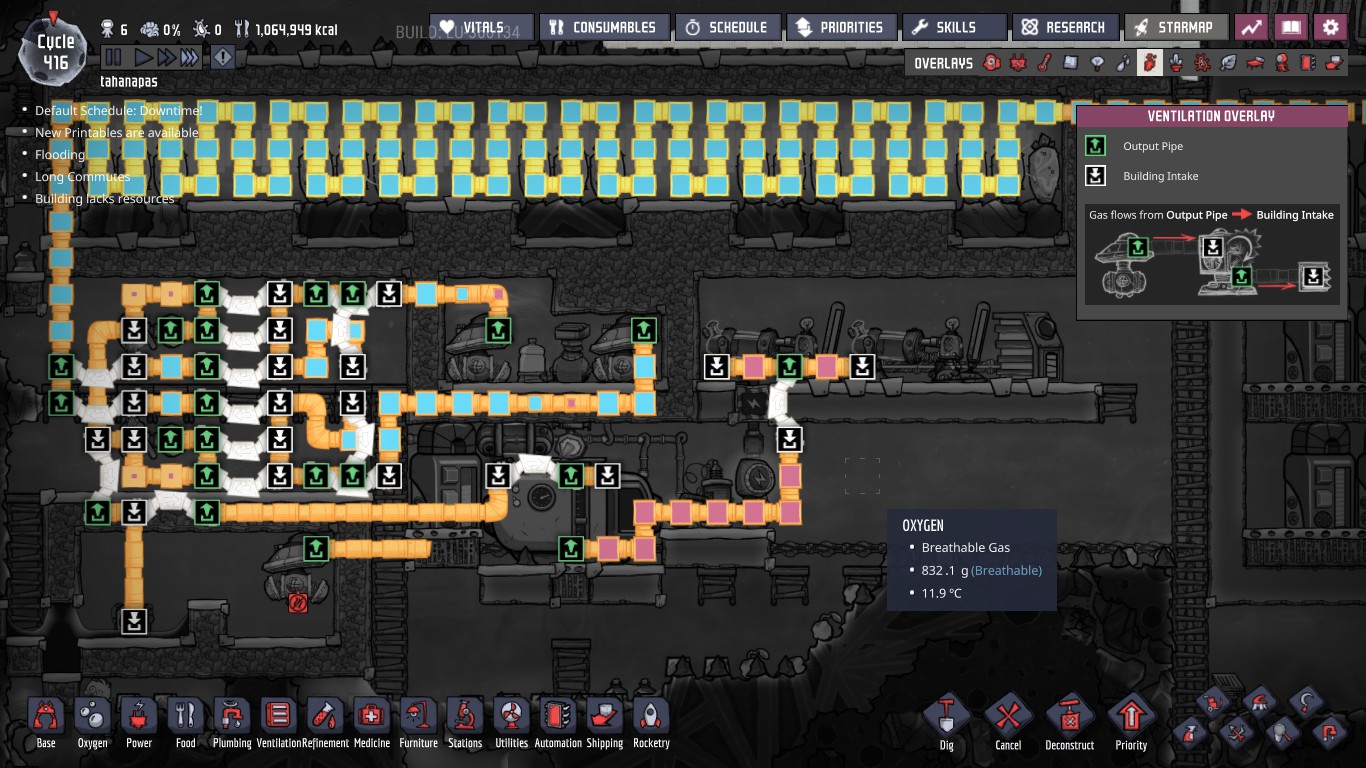Open the Oxygen build category
The image size is (1366, 768).
(93, 723)
